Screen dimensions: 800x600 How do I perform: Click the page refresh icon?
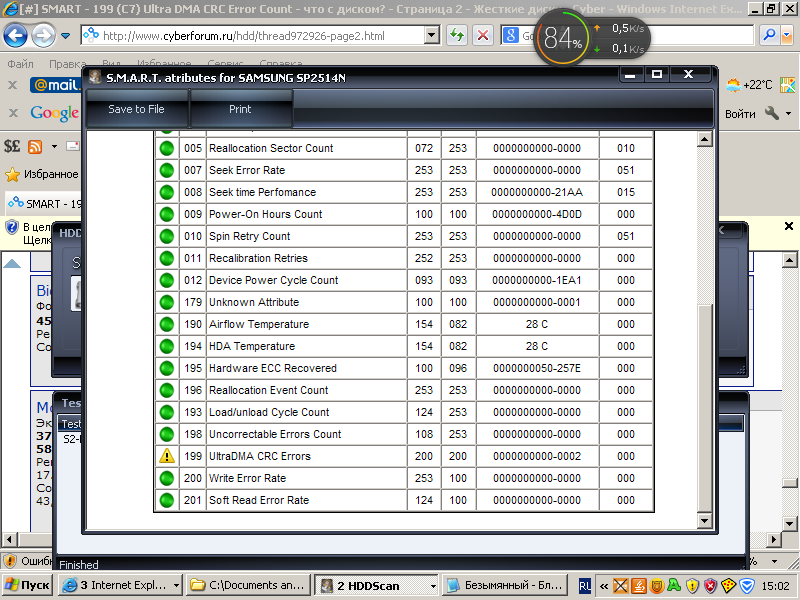[457, 35]
